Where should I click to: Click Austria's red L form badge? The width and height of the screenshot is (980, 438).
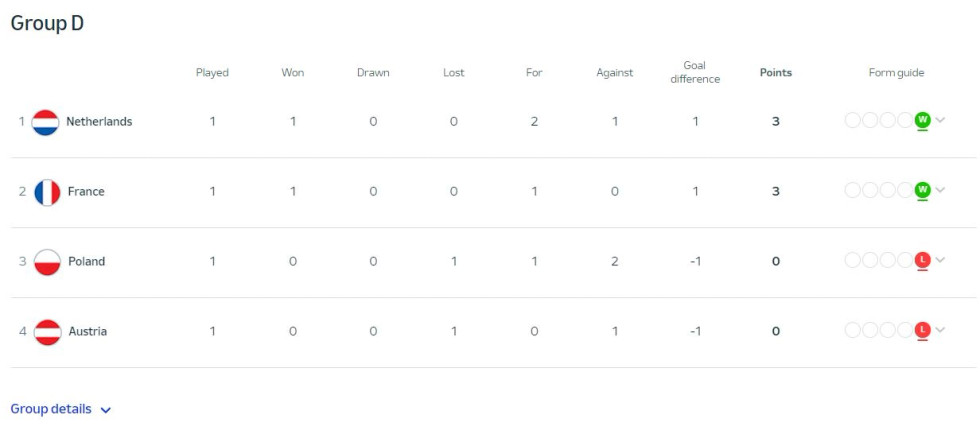pos(922,329)
